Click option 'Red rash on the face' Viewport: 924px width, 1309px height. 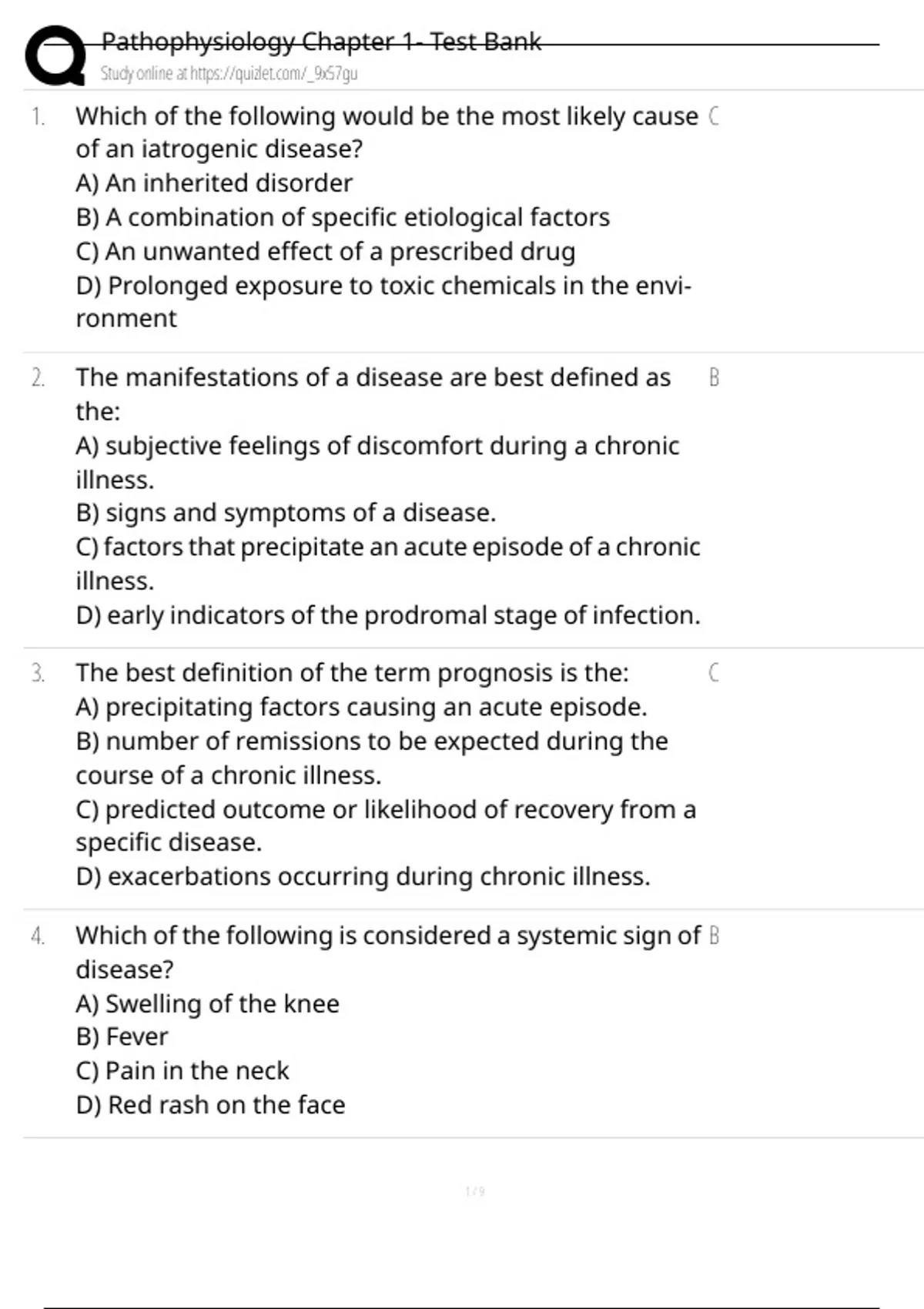coord(210,1105)
